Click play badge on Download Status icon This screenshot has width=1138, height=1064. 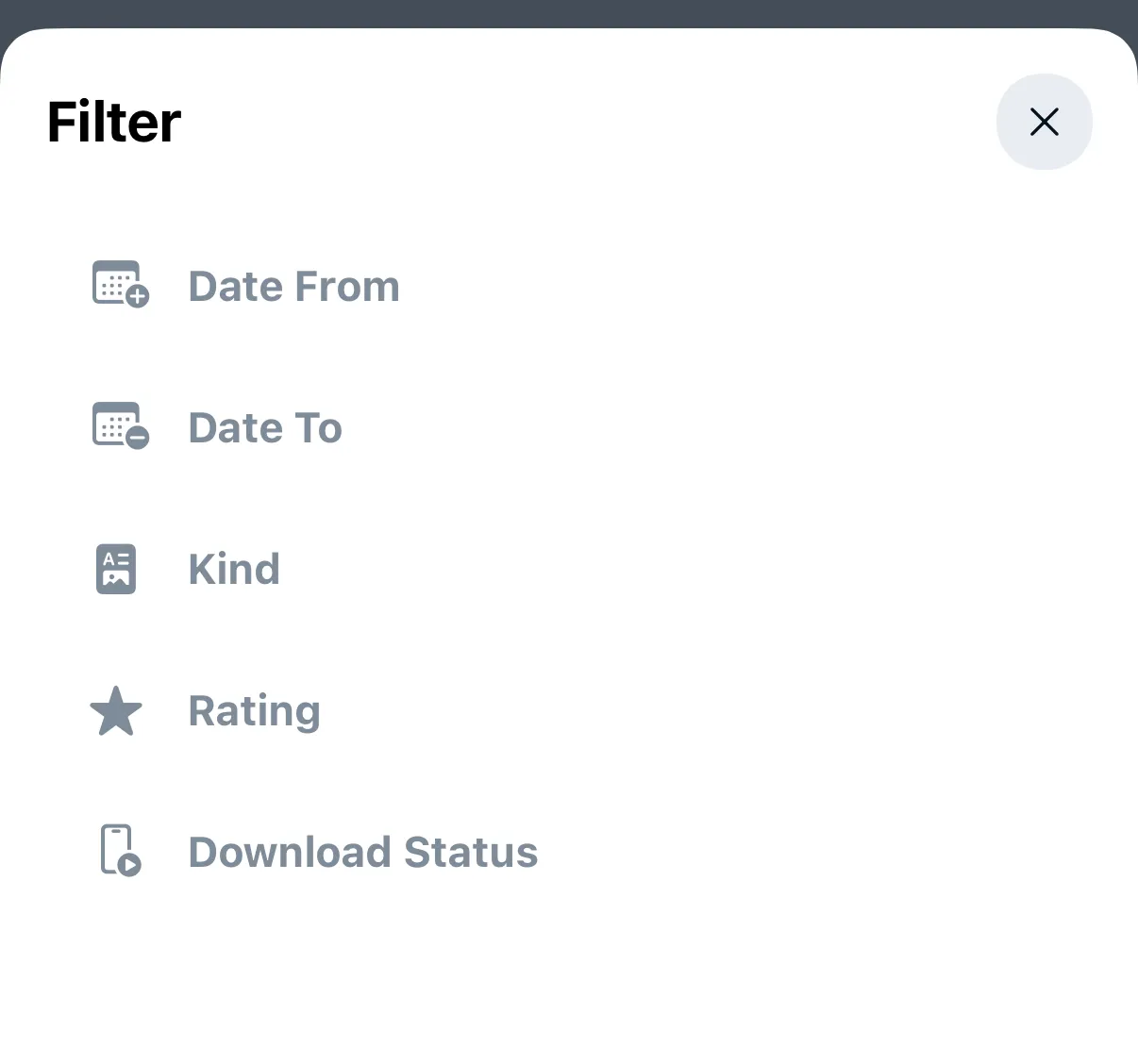tap(130, 864)
